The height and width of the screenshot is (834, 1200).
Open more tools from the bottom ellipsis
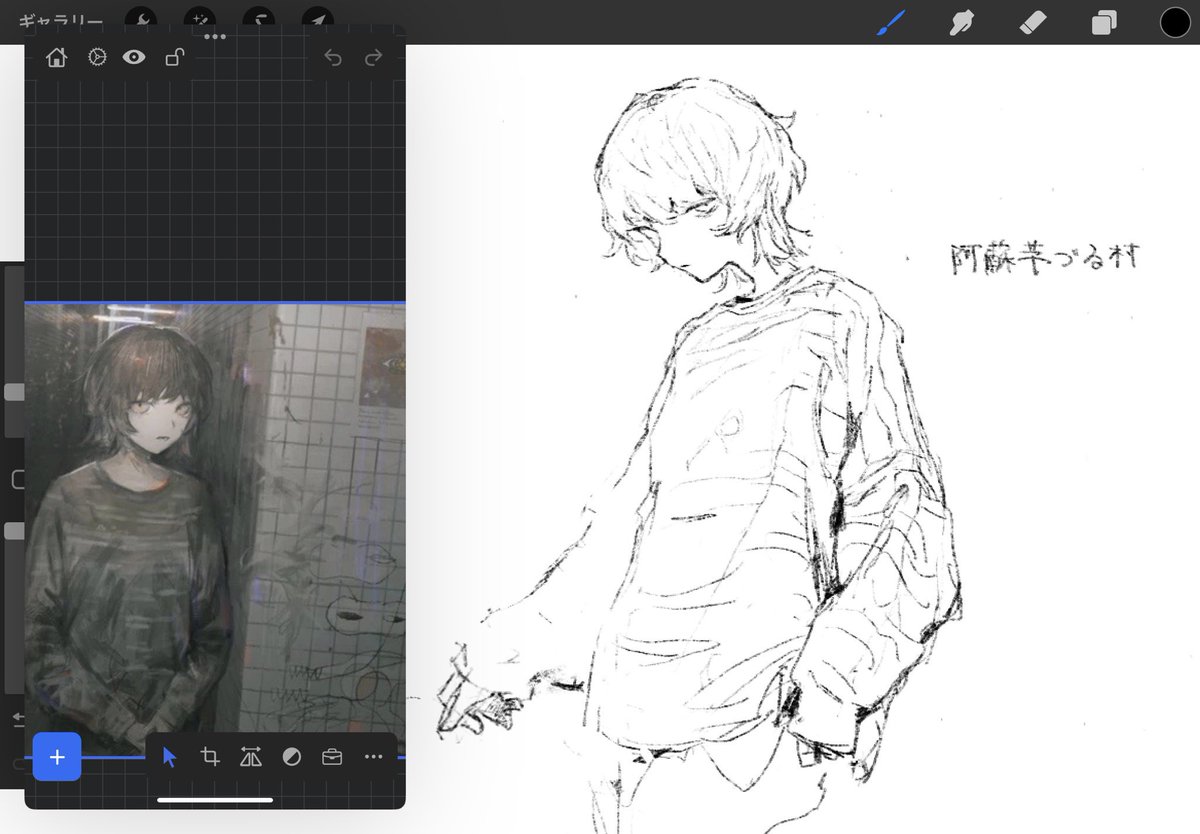[374, 757]
